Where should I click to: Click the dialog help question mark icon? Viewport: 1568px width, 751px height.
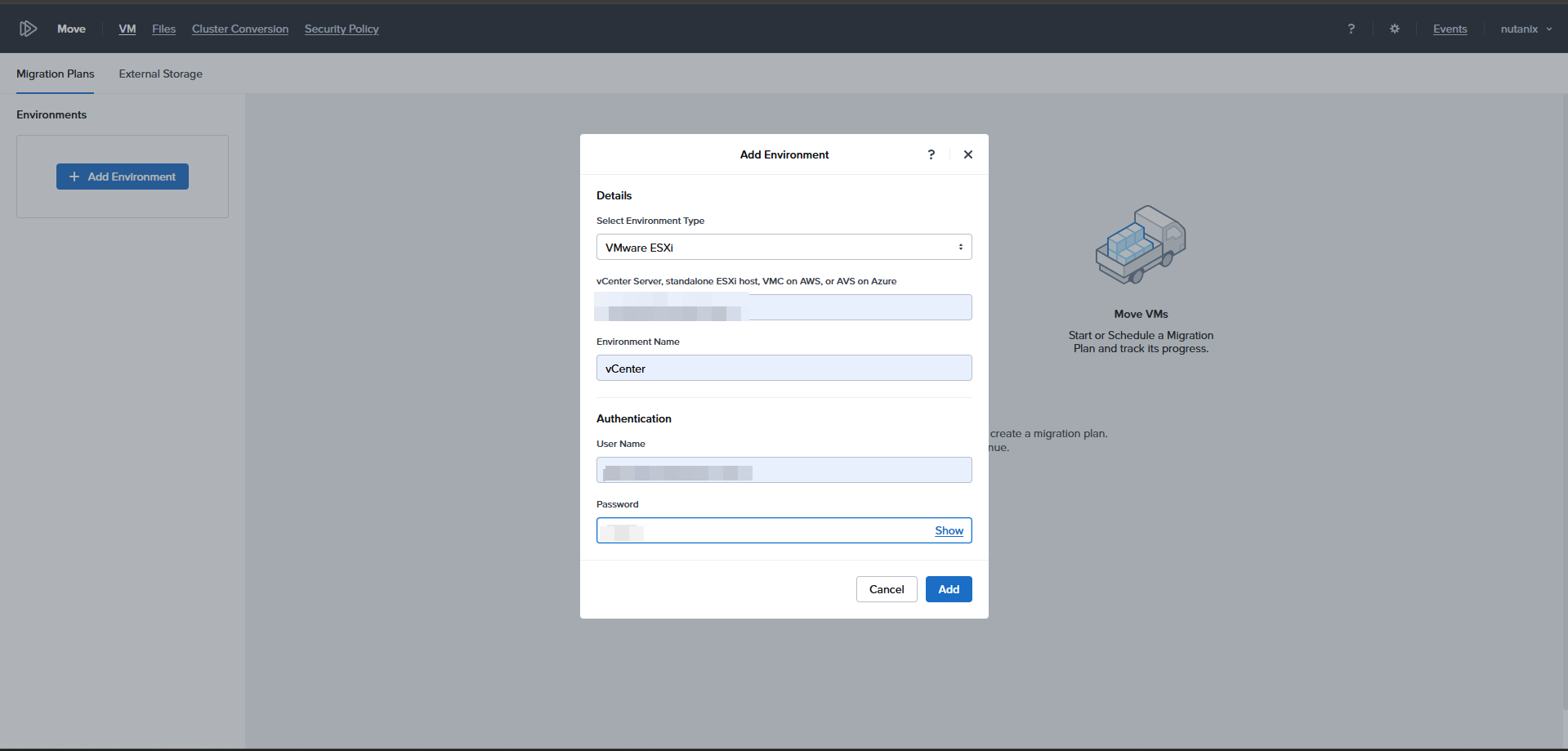coord(931,154)
